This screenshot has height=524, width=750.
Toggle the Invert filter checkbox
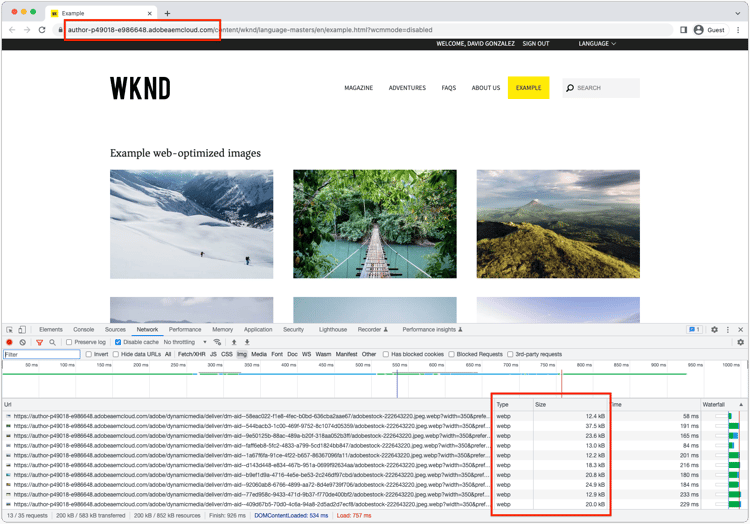click(x=88, y=354)
